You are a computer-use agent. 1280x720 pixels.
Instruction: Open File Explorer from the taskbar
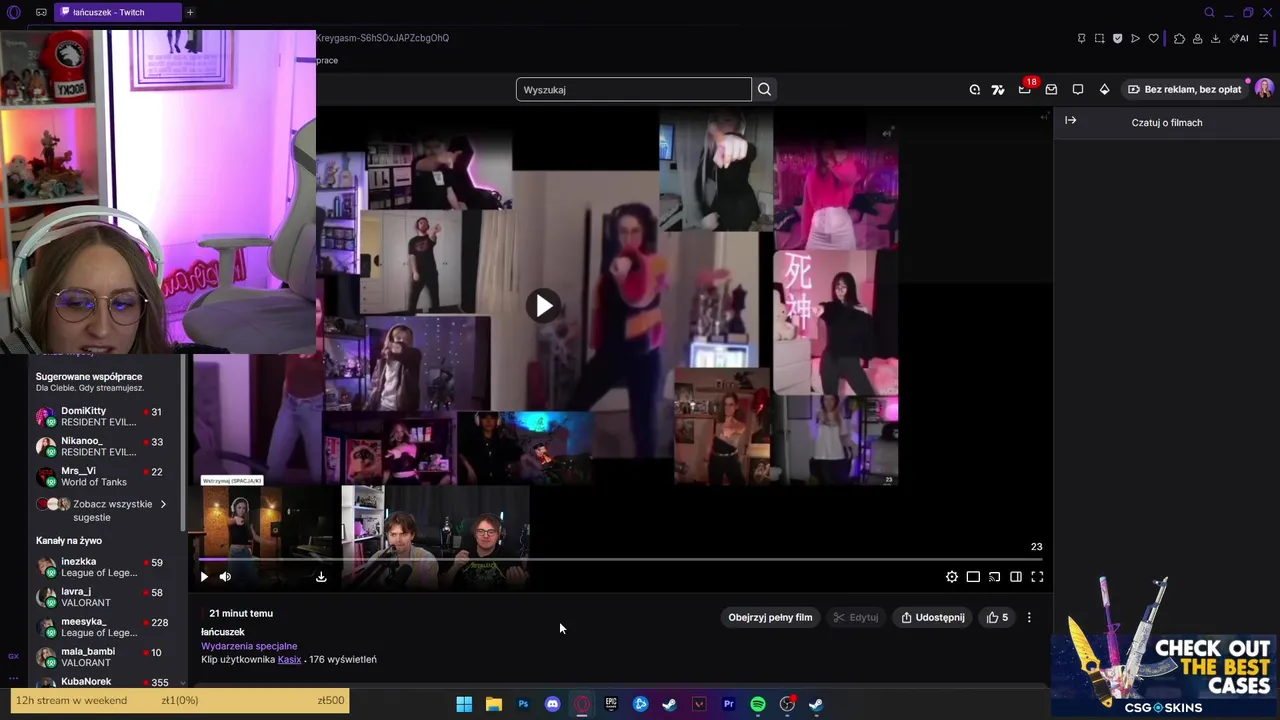click(x=493, y=704)
